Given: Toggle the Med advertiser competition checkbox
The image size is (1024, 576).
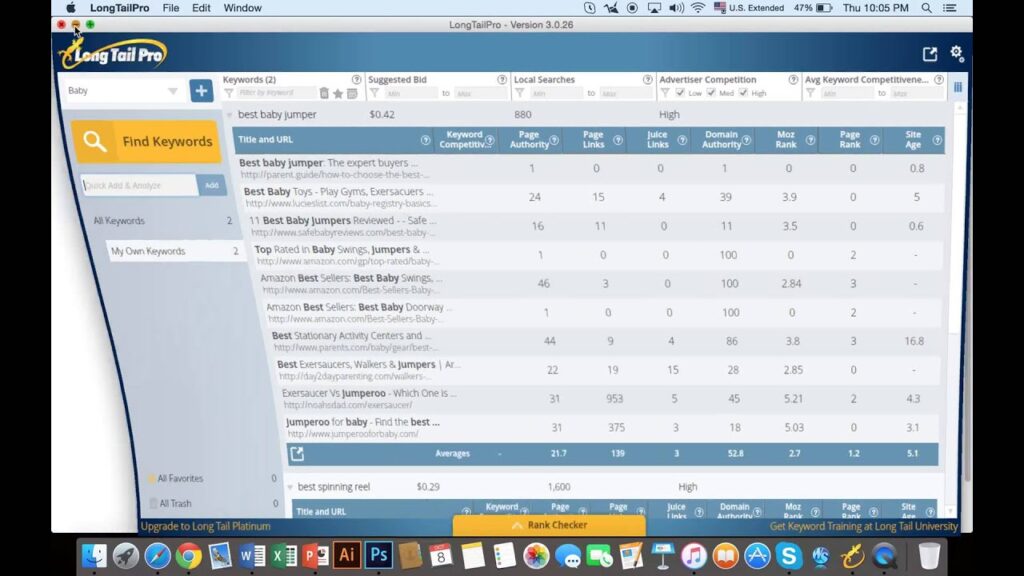Looking at the screenshot, I should (x=711, y=93).
